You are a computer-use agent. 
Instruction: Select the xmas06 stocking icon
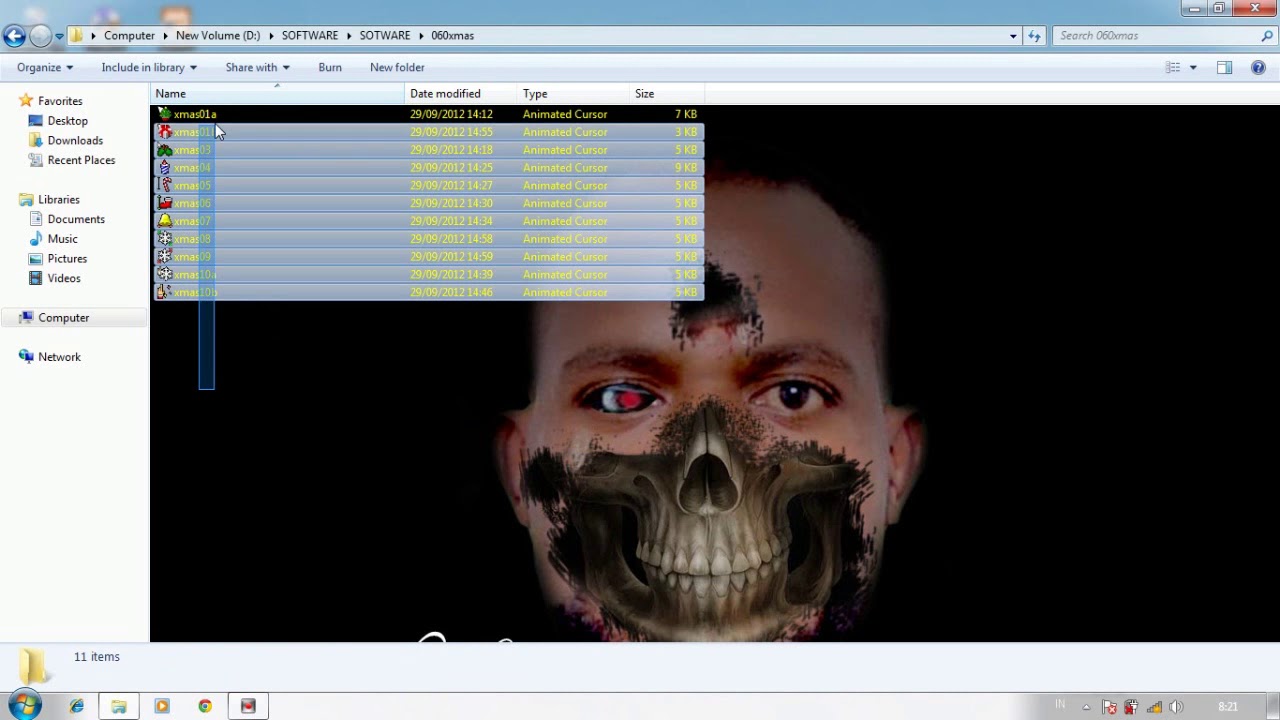[165, 203]
